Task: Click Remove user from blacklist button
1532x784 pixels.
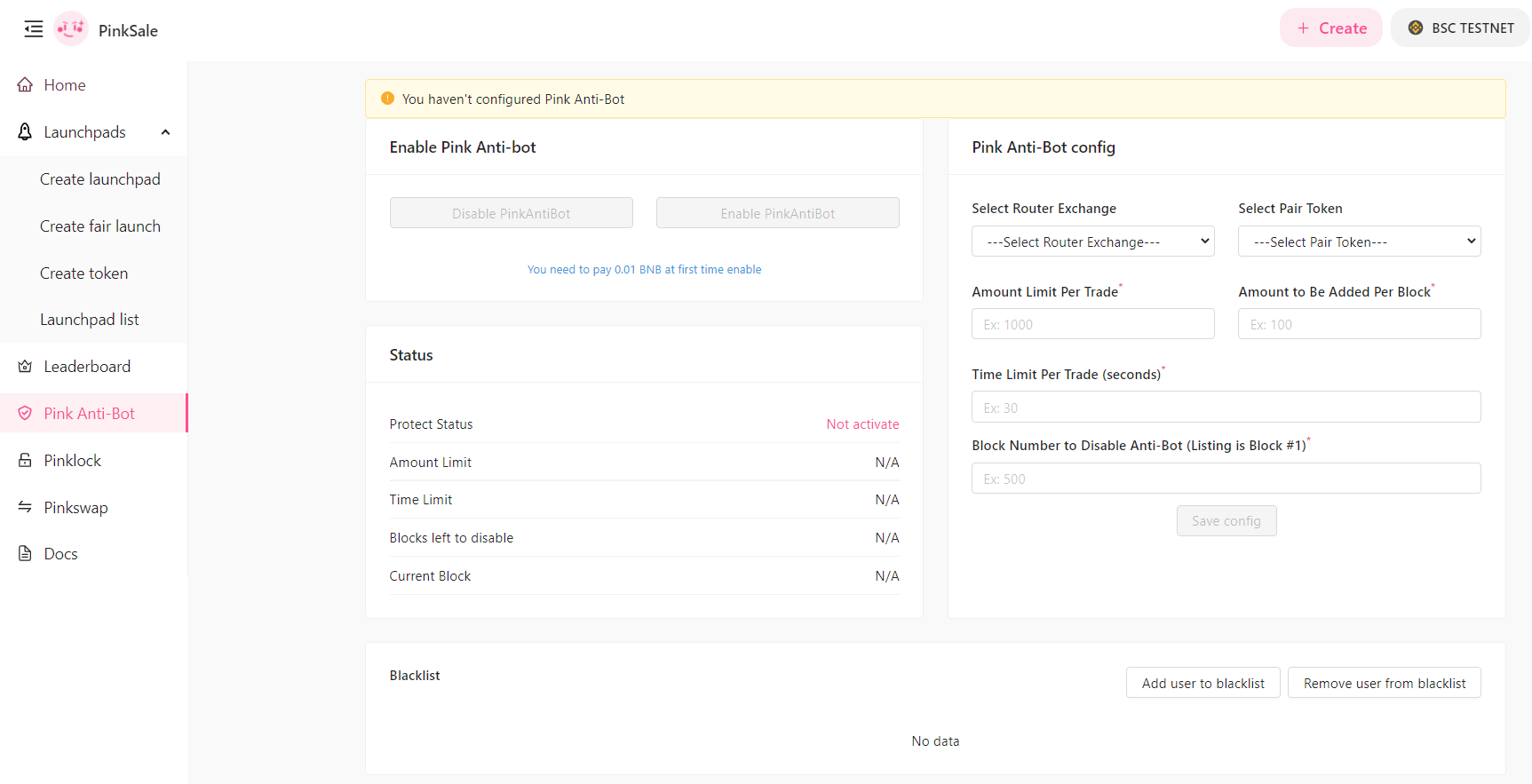Action: coord(1384,683)
